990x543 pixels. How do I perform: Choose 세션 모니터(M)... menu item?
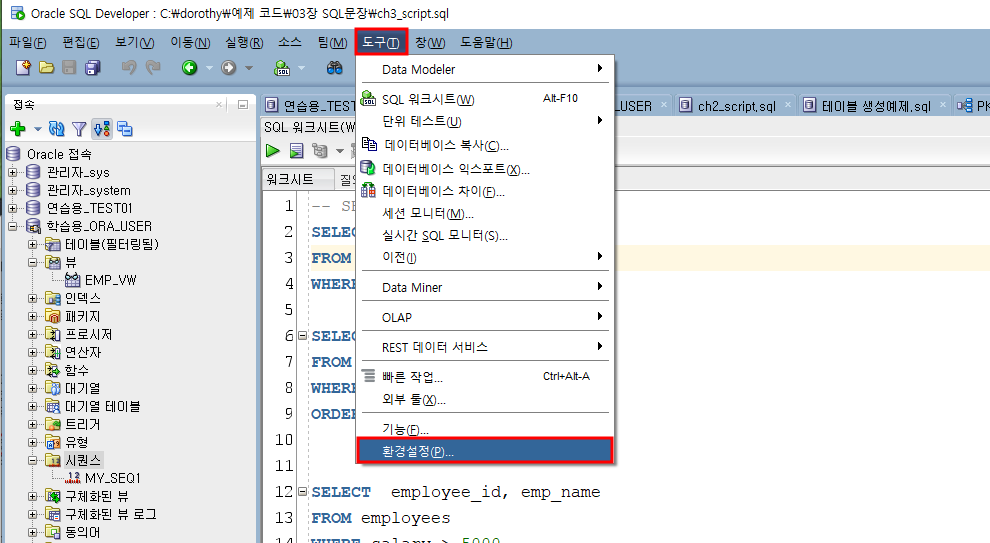485,213
